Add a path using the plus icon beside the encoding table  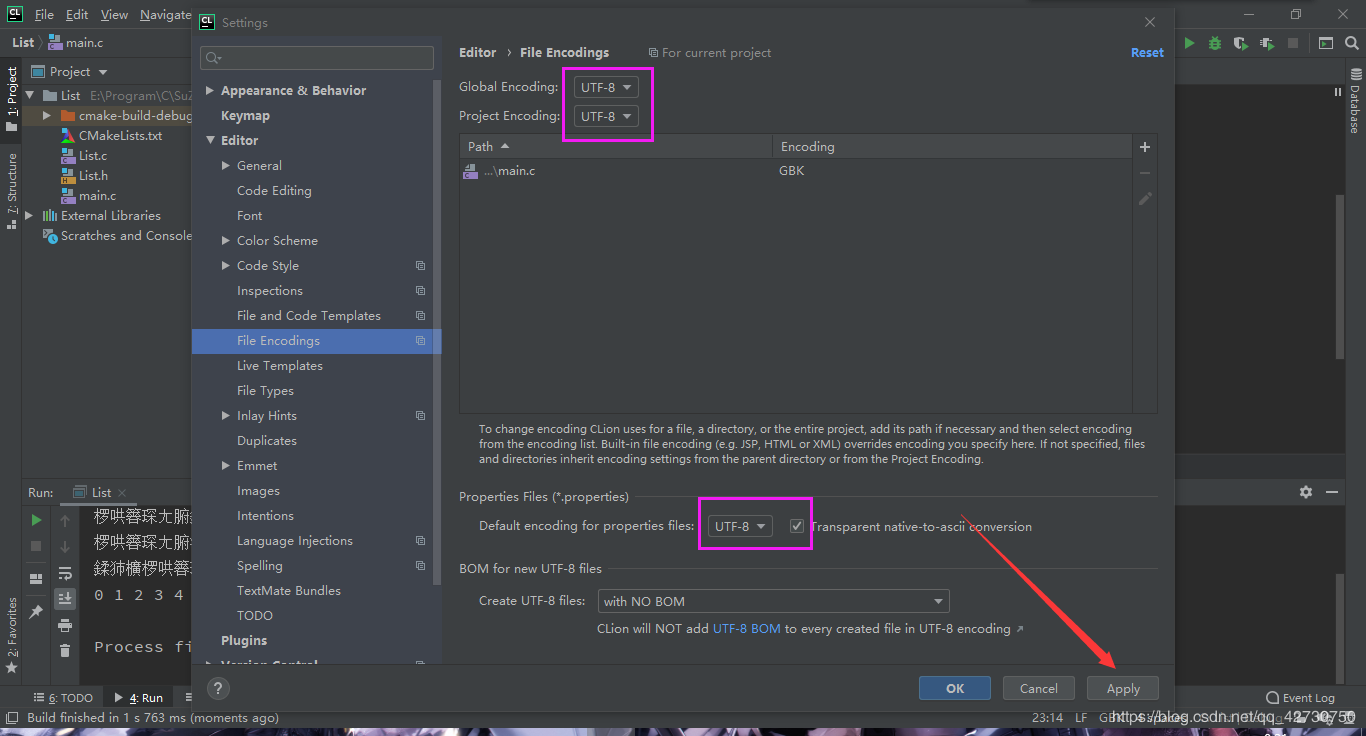coord(1145,147)
